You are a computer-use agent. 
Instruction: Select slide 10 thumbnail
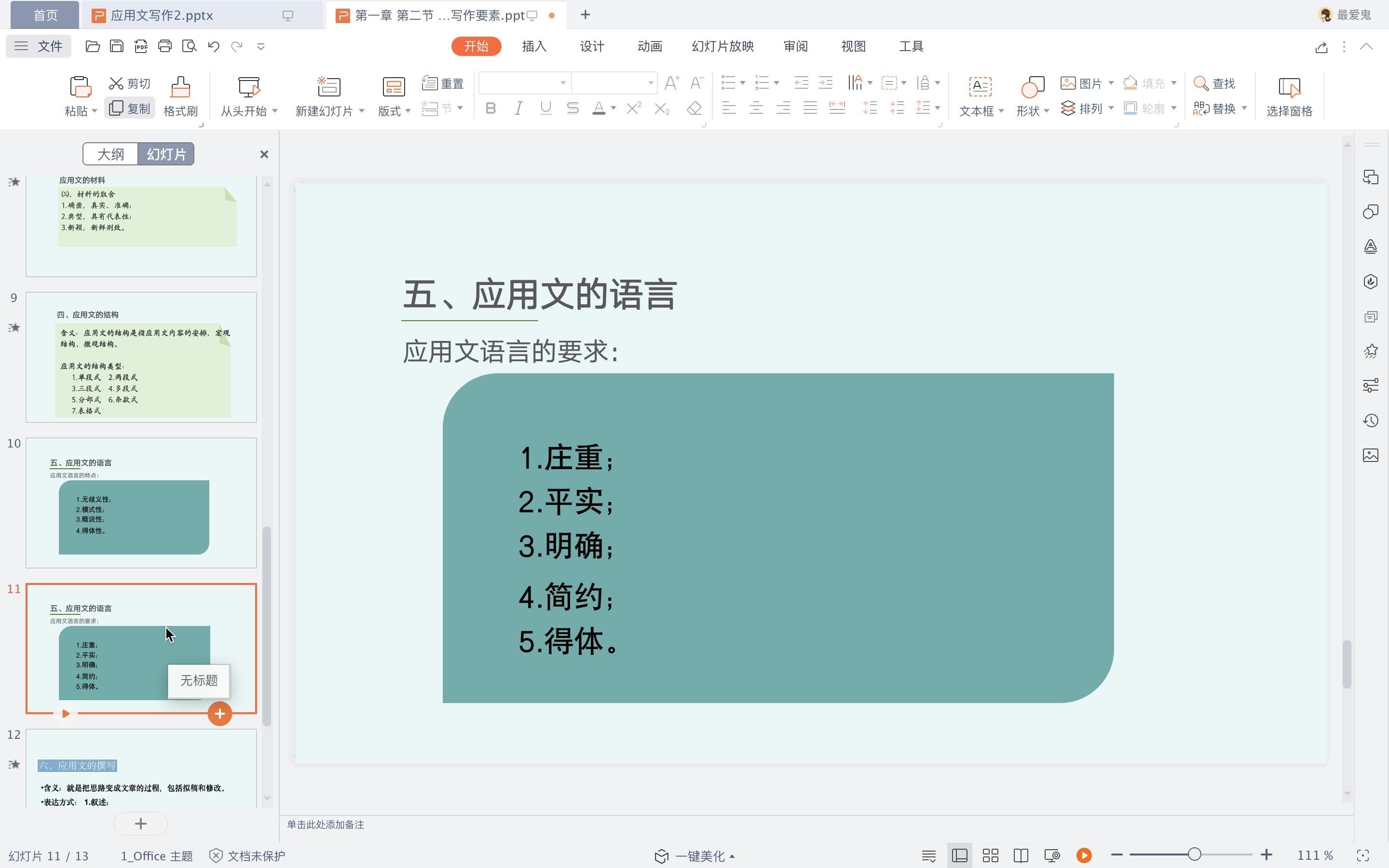141,503
